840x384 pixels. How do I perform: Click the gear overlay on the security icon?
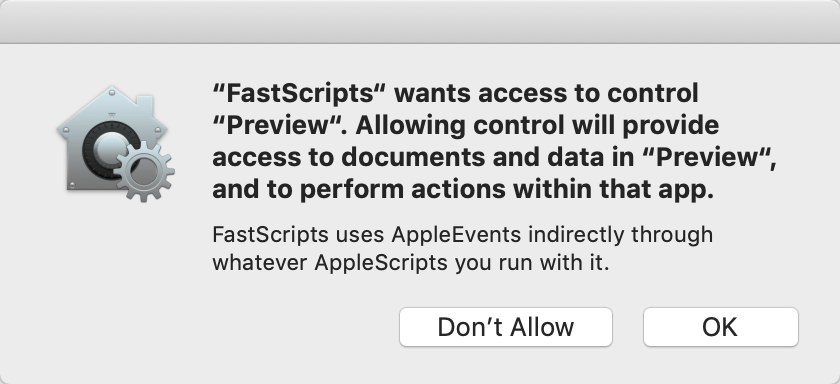(x=145, y=172)
